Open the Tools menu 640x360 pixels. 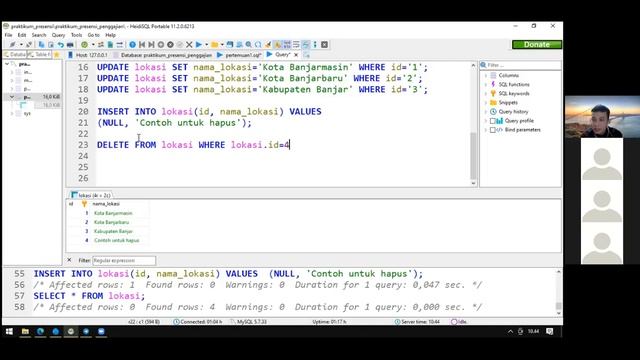76,35
